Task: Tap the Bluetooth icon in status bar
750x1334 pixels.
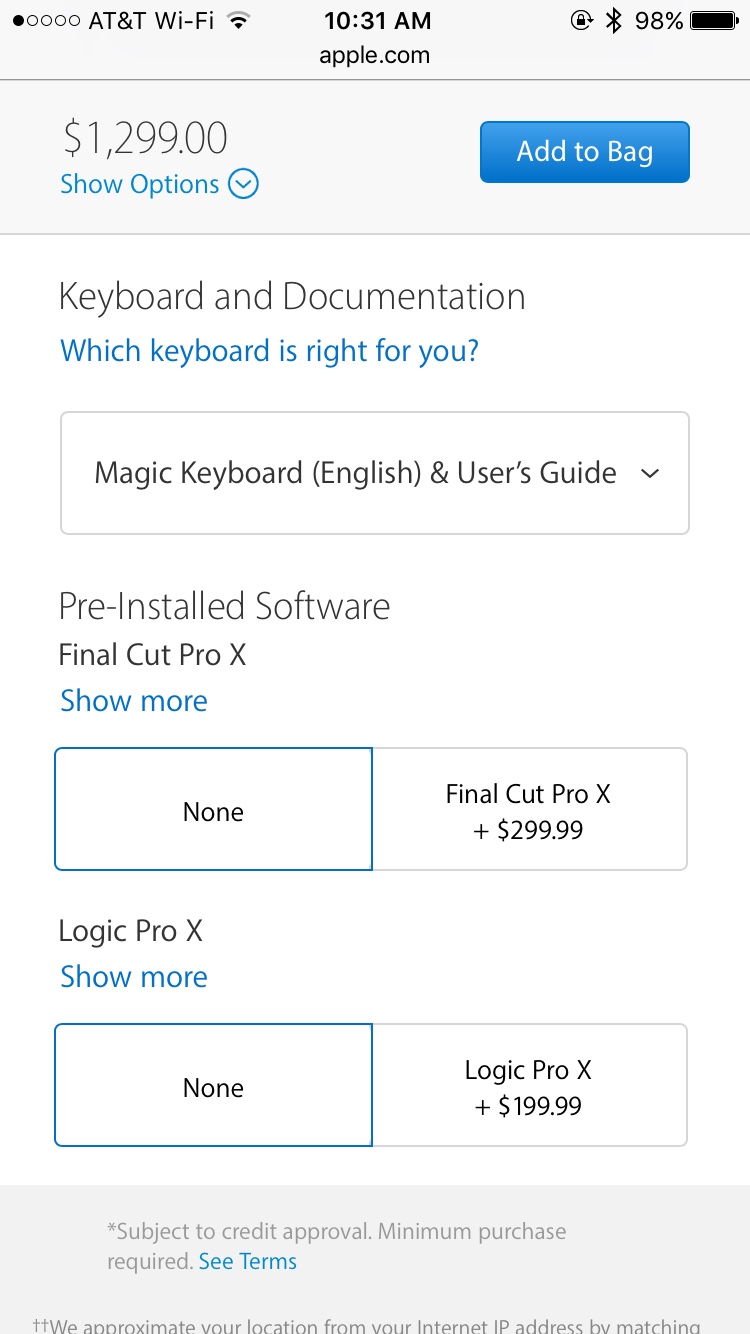Action: 614,20
